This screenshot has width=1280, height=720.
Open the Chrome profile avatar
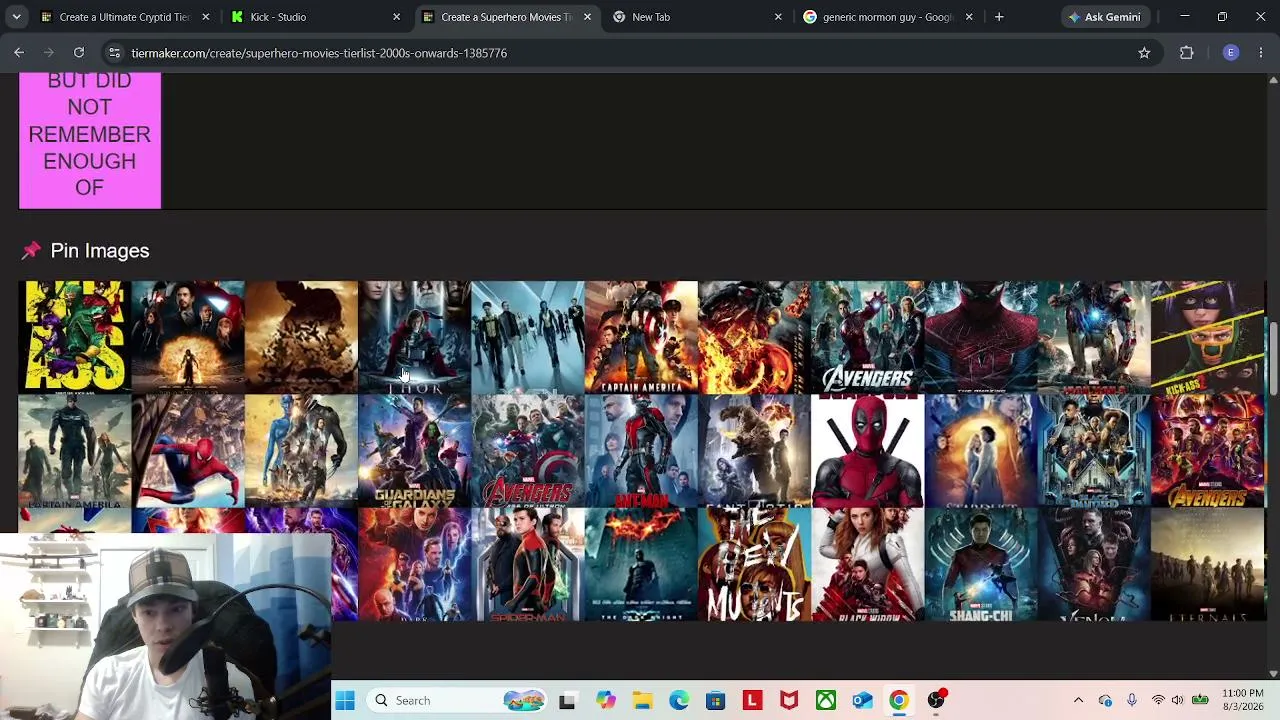click(x=1231, y=53)
